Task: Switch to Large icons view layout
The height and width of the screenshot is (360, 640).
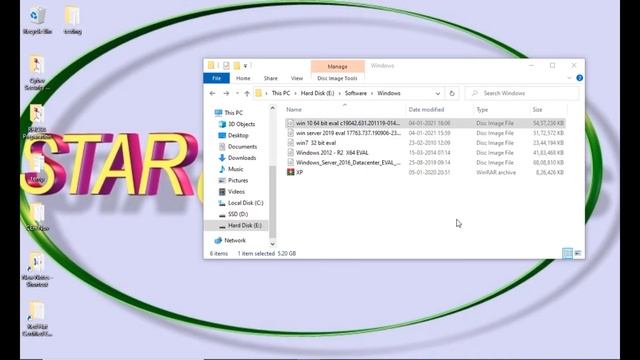Action: click(x=578, y=253)
